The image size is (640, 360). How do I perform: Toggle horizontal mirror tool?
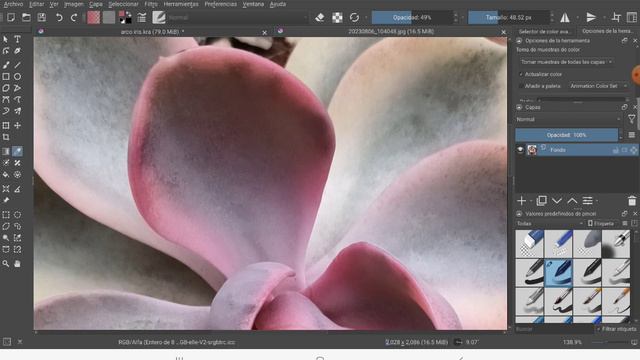pos(565,17)
